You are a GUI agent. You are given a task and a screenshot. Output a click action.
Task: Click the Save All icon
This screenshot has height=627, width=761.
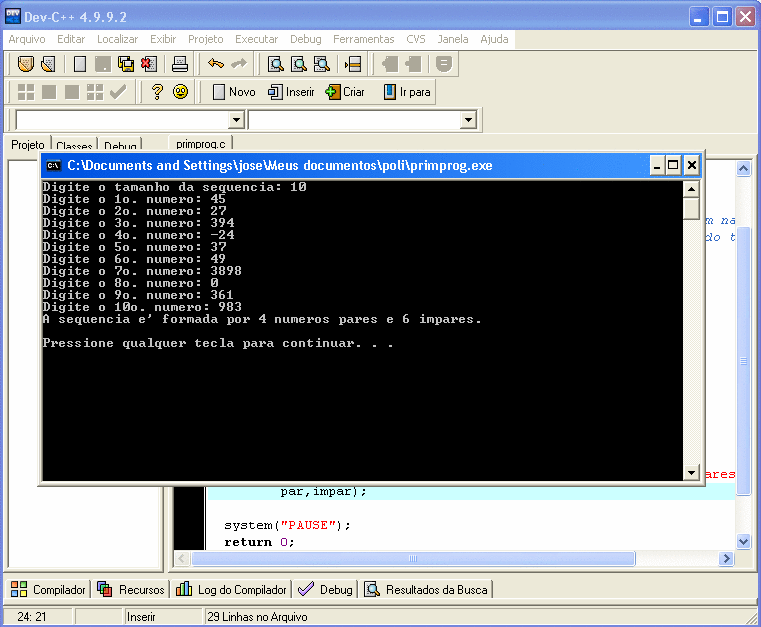[x=126, y=64]
